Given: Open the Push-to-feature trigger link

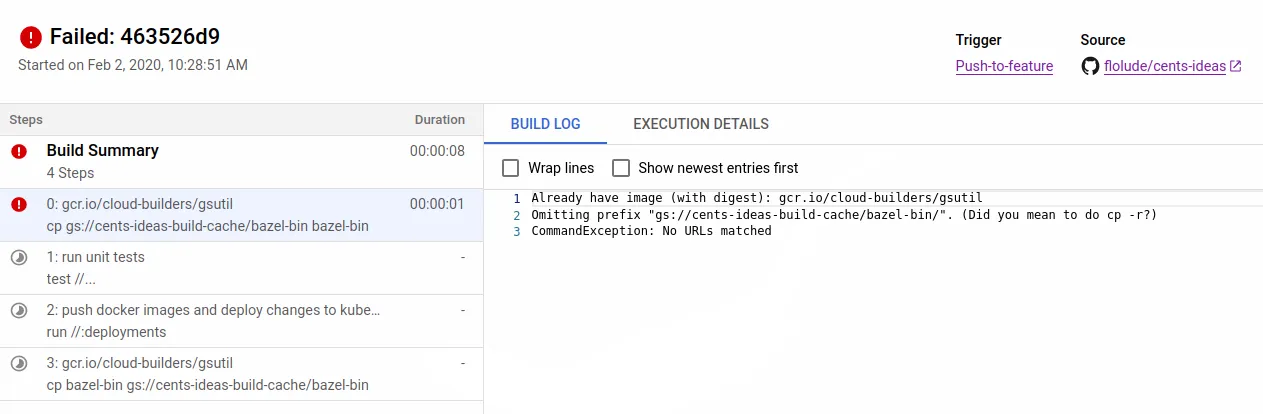Looking at the screenshot, I should click(1004, 66).
